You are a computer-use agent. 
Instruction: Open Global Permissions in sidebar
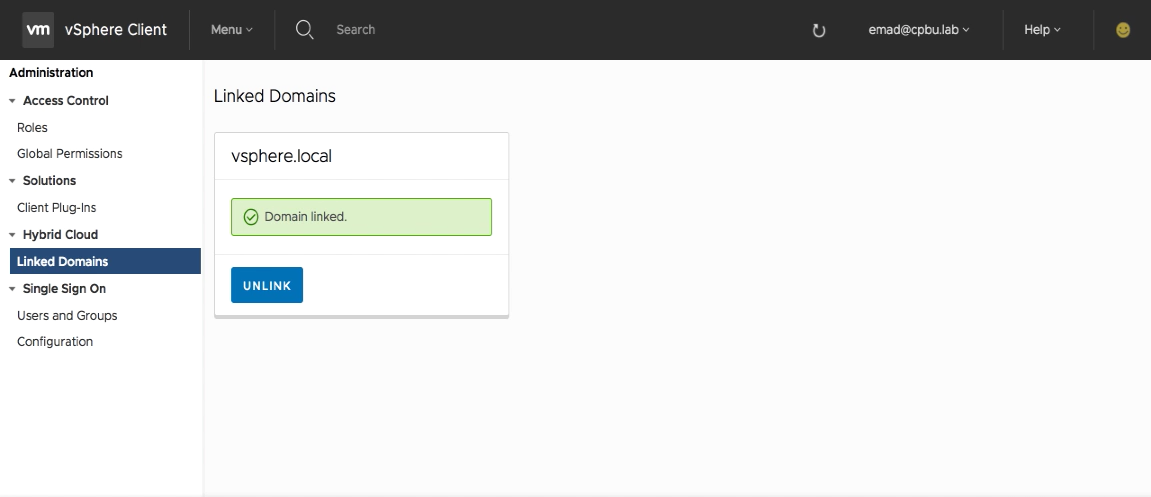coord(70,154)
